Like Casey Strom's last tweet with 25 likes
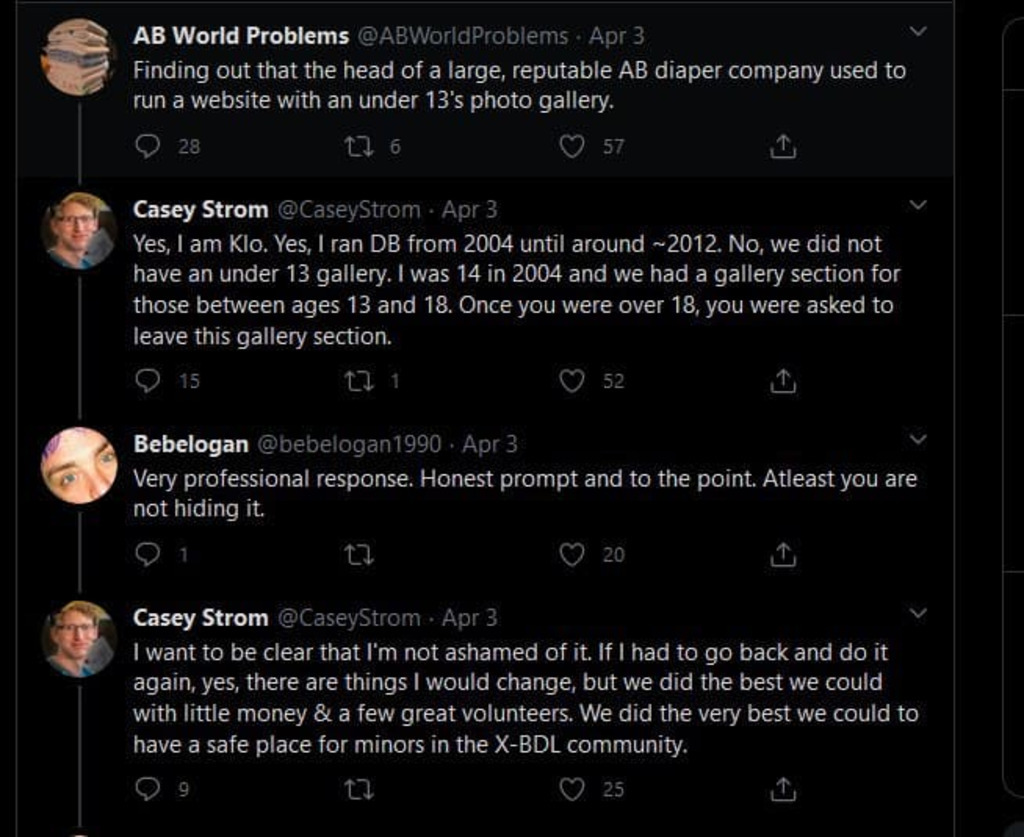 click(x=571, y=789)
